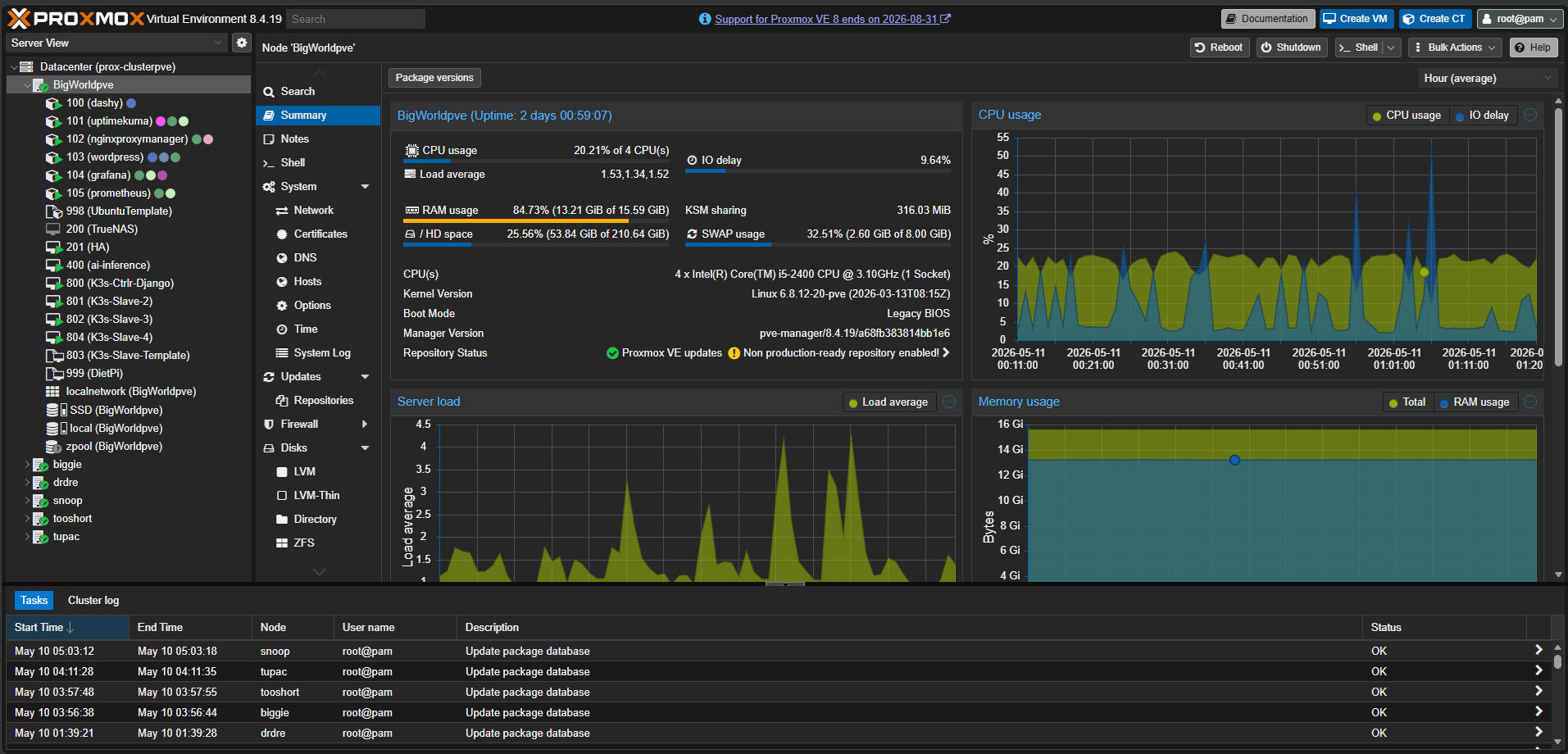Open LVM-Thin in Disks menu
The height and width of the screenshot is (754, 1568).
pyautogui.click(x=318, y=496)
